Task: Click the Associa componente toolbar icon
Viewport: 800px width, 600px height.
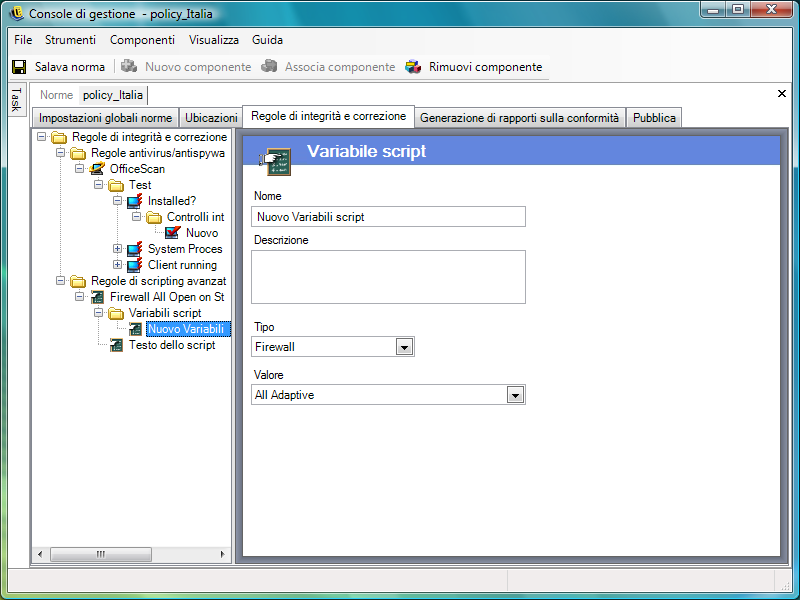Action: pos(269,66)
